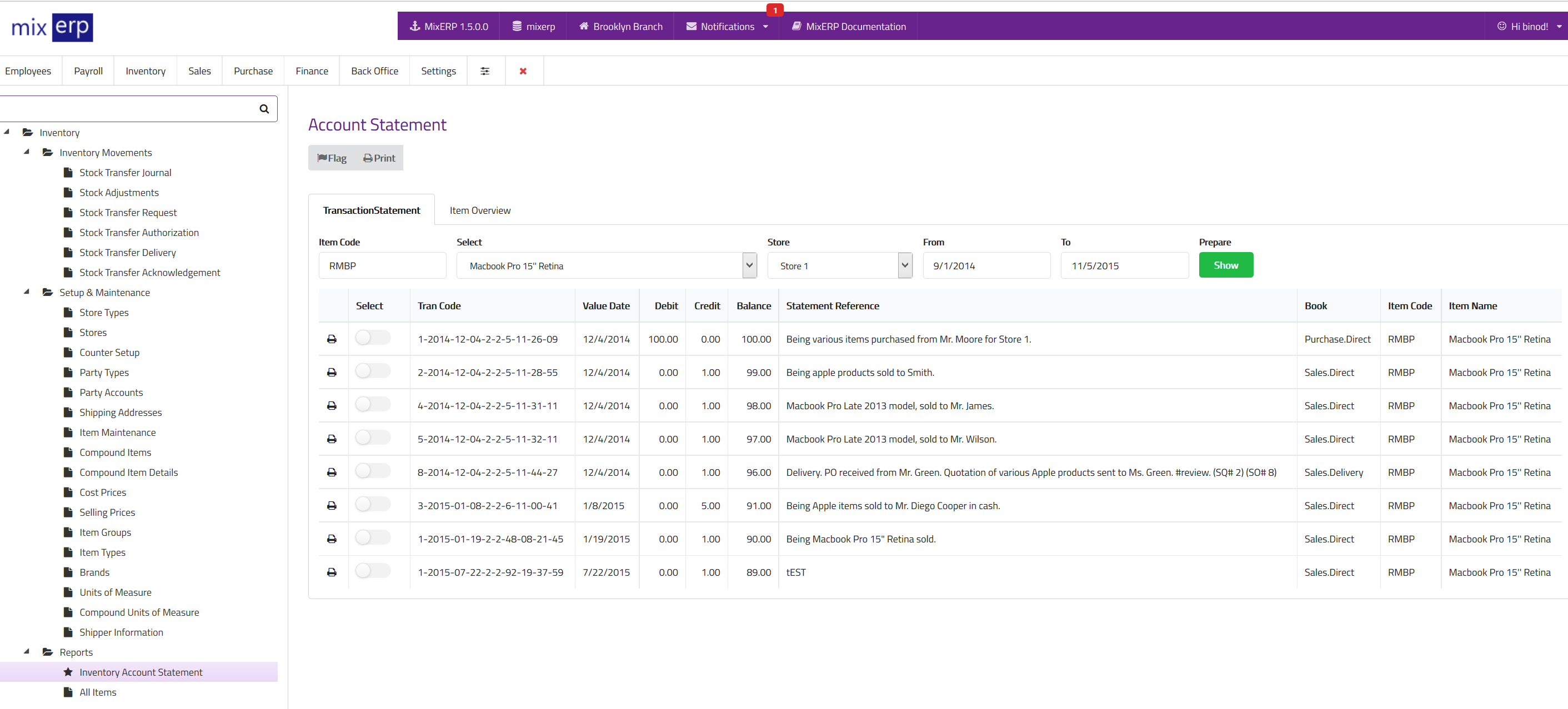Image resolution: width=1568 pixels, height=709 pixels.
Task: Switch to the Item Overview tab
Action: pos(480,210)
